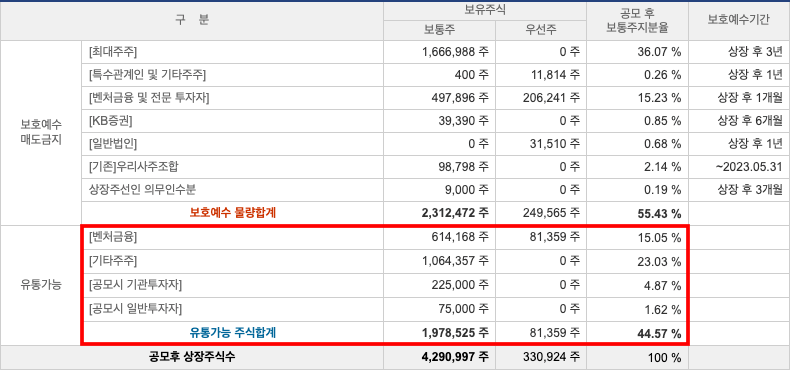Image resolution: width=791 pixels, height=371 pixels.
Task: Click the '4.87 %' value
Action: (x=661, y=285)
